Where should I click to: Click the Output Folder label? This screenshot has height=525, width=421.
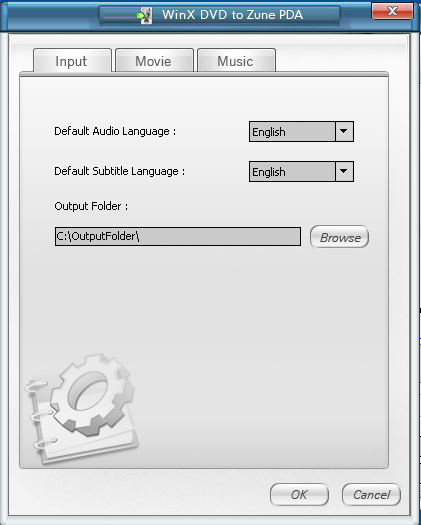(91, 206)
